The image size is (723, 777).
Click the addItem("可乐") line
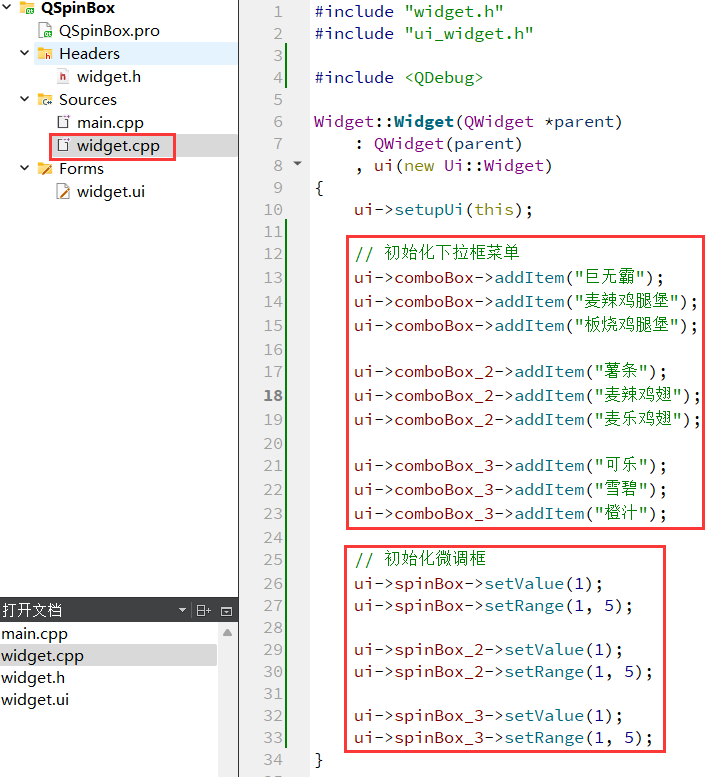point(510,465)
